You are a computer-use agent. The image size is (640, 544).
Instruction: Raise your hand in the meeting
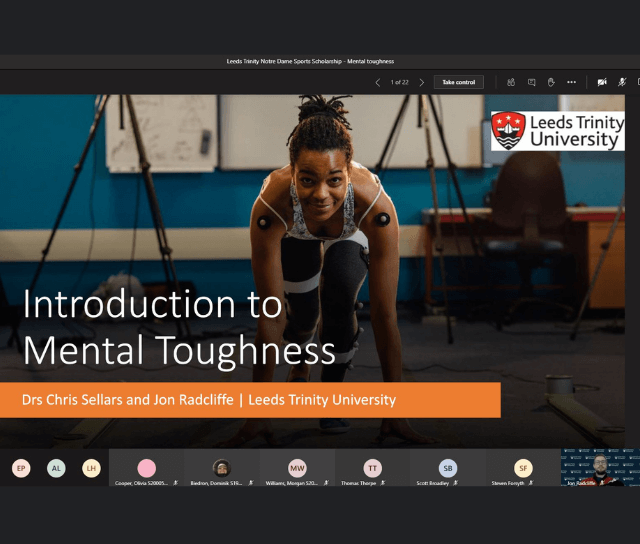(551, 82)
